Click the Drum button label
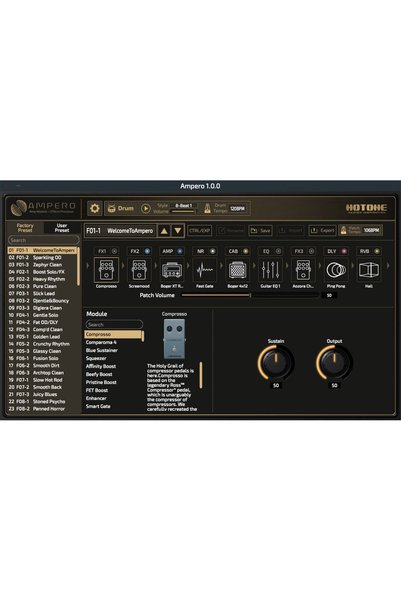The width and height of the screenshot is (401, 601). point(126,209)
